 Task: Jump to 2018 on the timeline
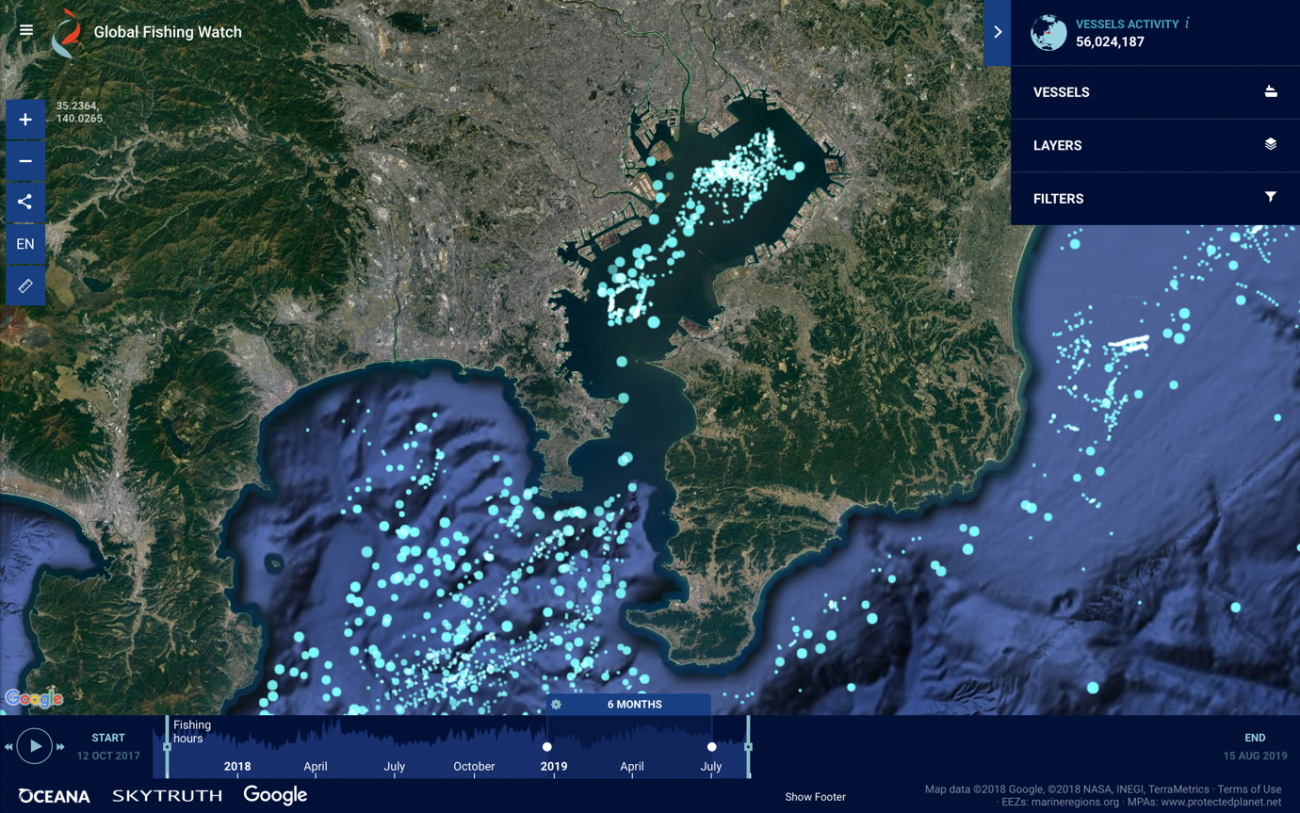[238, 767]
